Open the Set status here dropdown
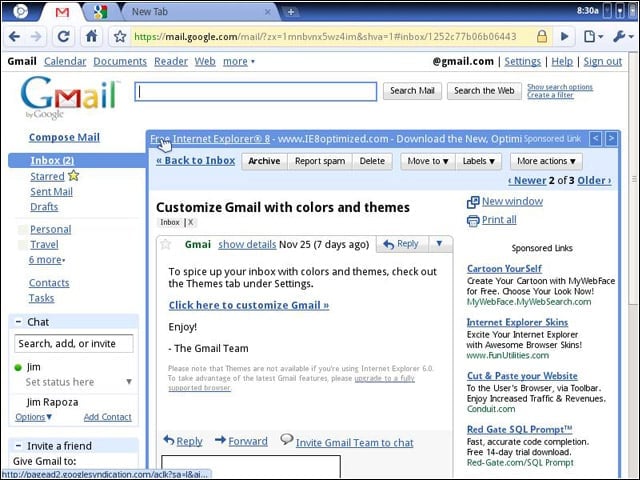Image resolution: width=640 pixels, height=480 pixels. (129, 382)
